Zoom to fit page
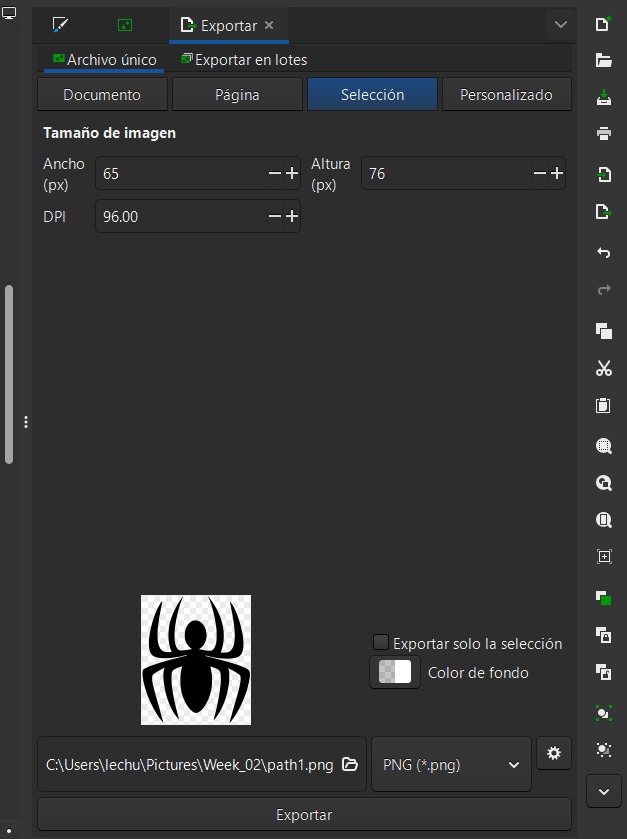 (603, 520)
